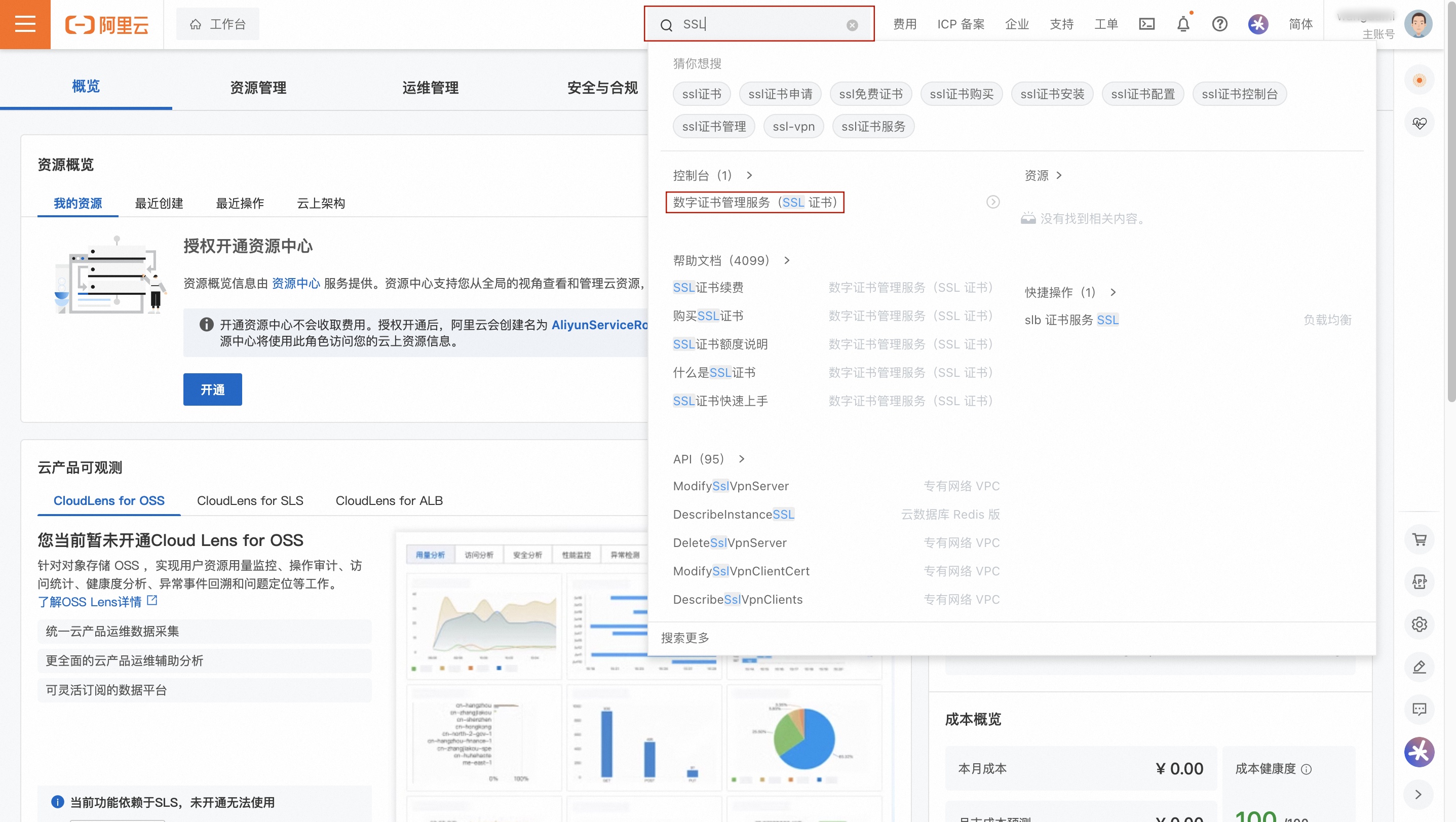
Task: Select the 云上架构 resource tab
Action: 321,204
